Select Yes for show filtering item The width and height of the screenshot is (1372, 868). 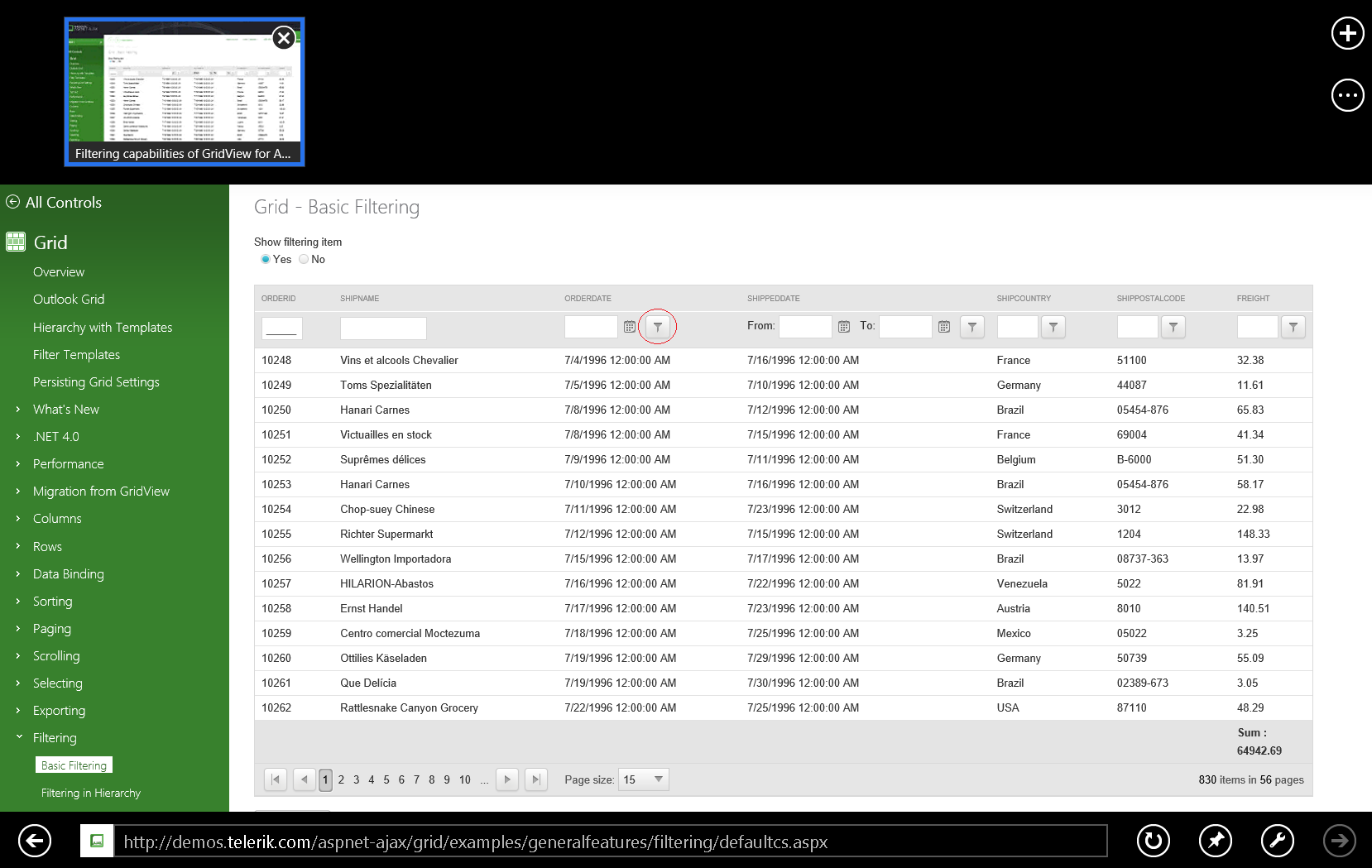click(266, 260)
